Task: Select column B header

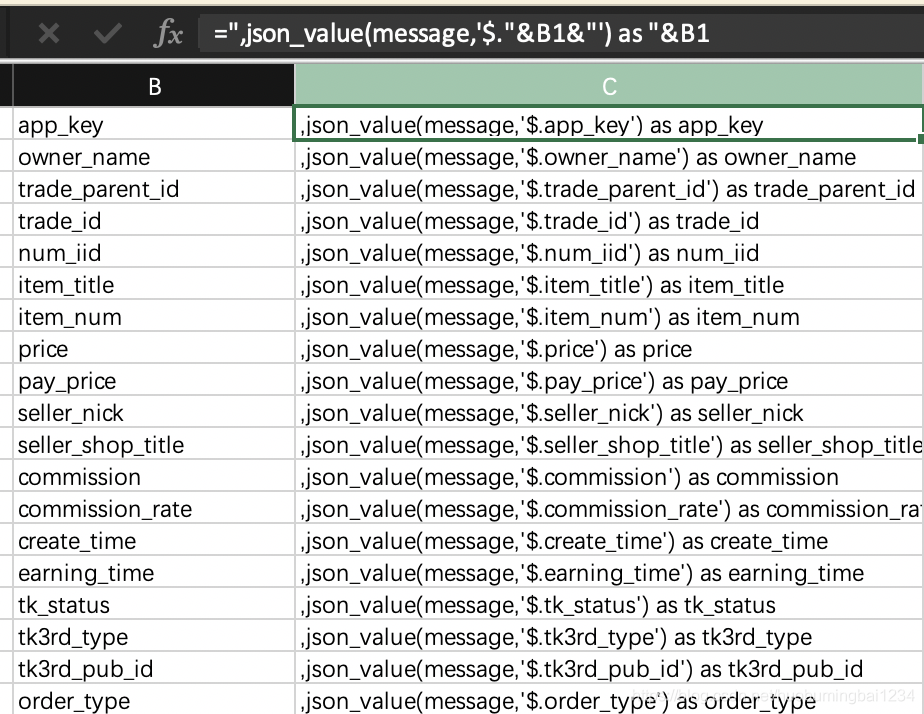Action: pyautogui.click(x=154, y=86)
